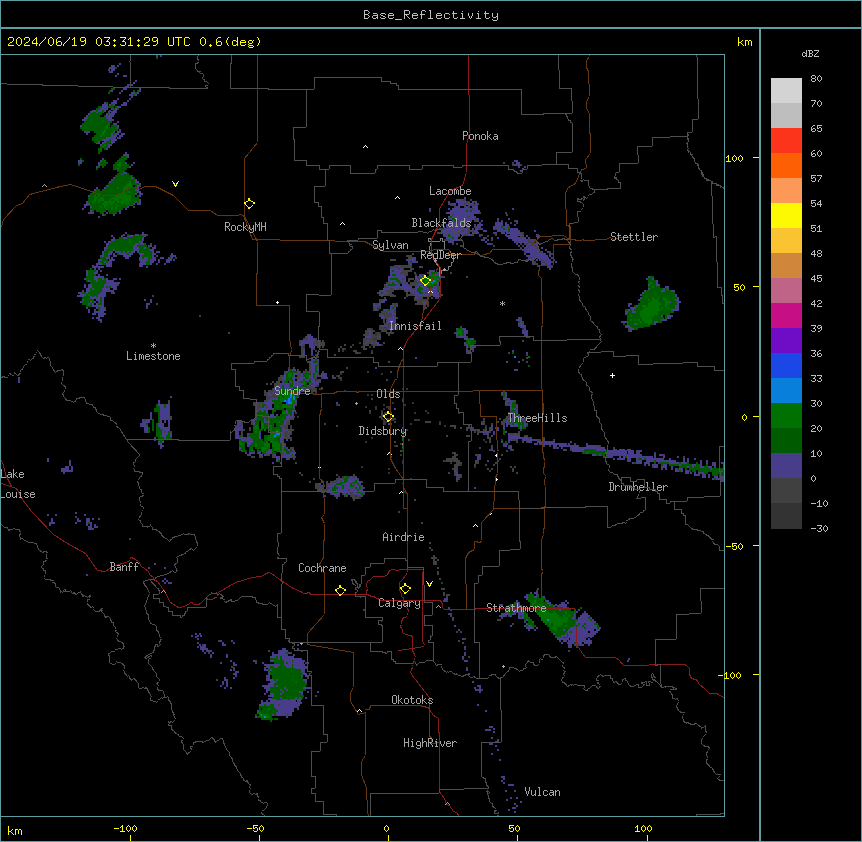
Task: Click the -50 tick label on the bottom axis
Action: (x=255, y=828)
